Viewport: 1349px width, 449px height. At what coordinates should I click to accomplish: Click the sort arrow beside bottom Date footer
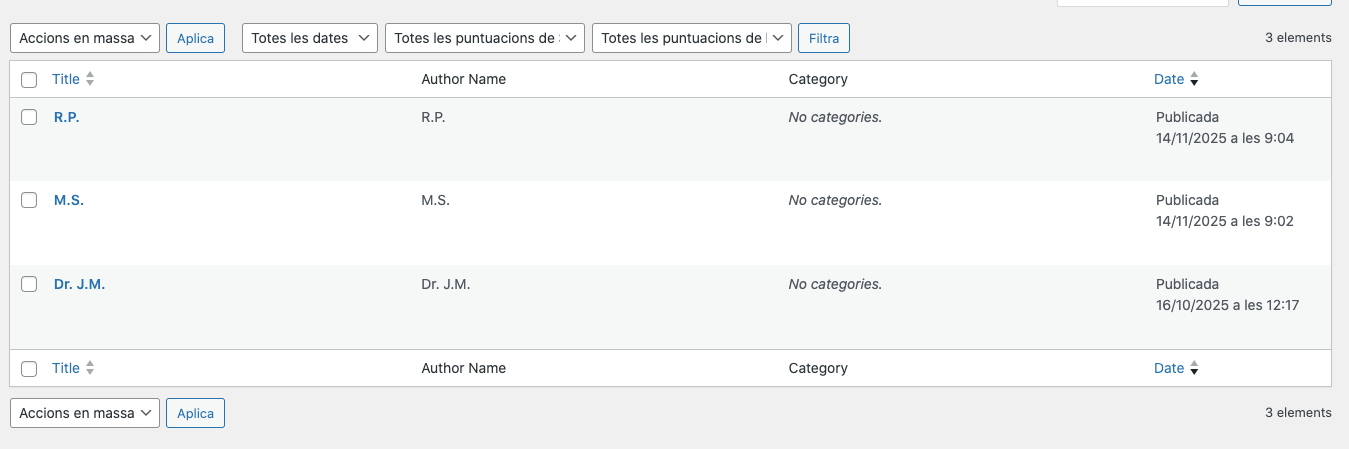(1194, 369)
